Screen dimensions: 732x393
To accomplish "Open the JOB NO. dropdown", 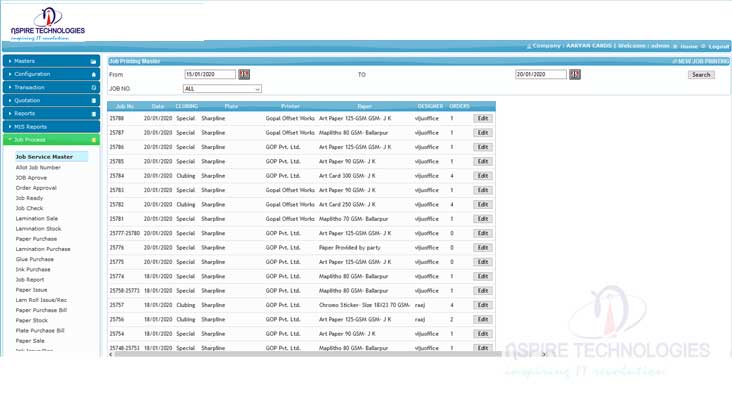I will (222, 89).
